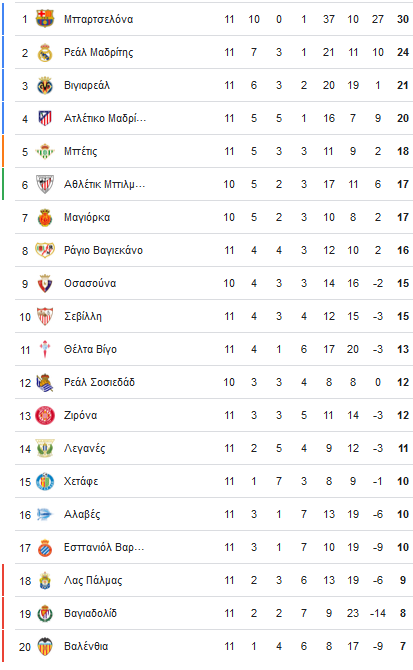The image size is (413, 670).
Task: Open the Ζιρόνα team entry
Action: (x=81, y=415)
